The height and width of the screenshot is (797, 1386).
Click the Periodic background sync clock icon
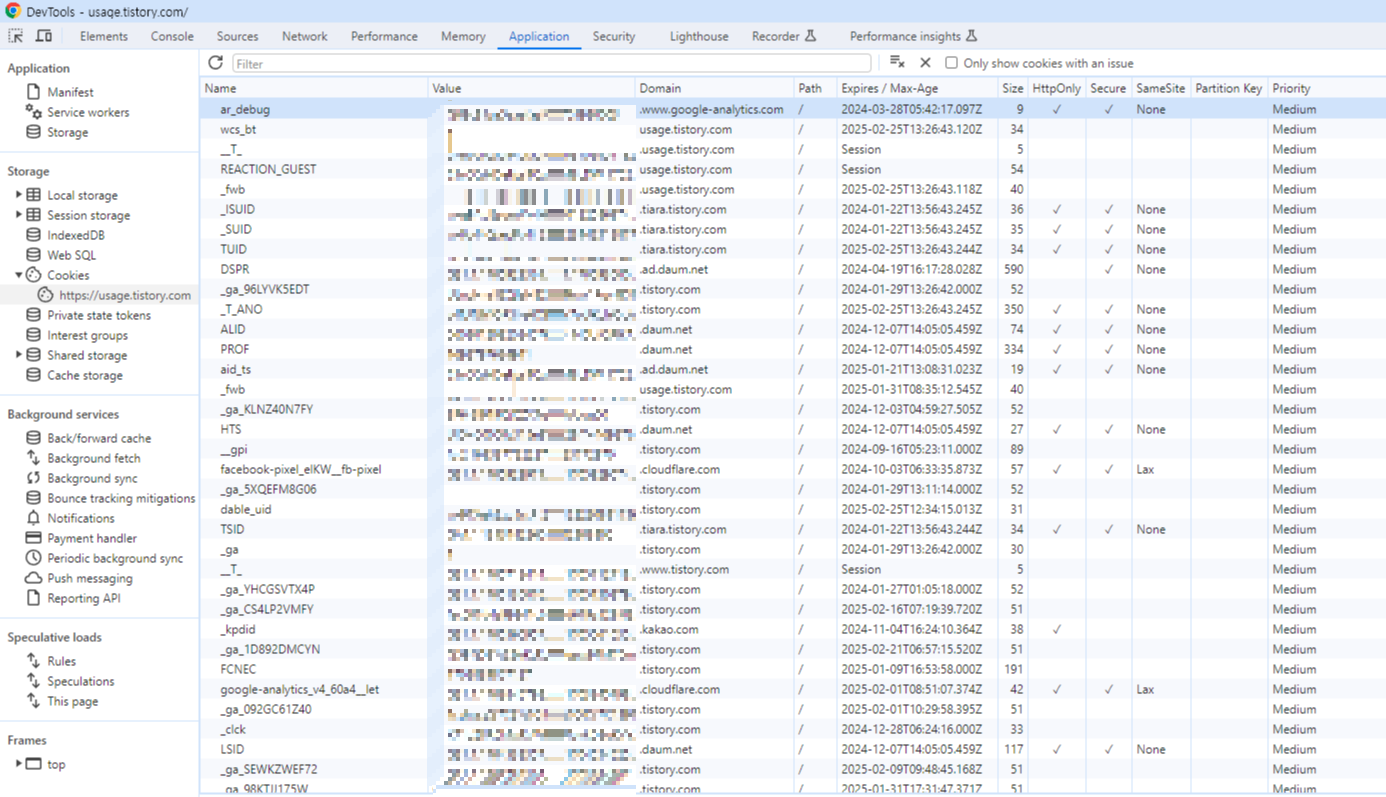click(34, 558)
